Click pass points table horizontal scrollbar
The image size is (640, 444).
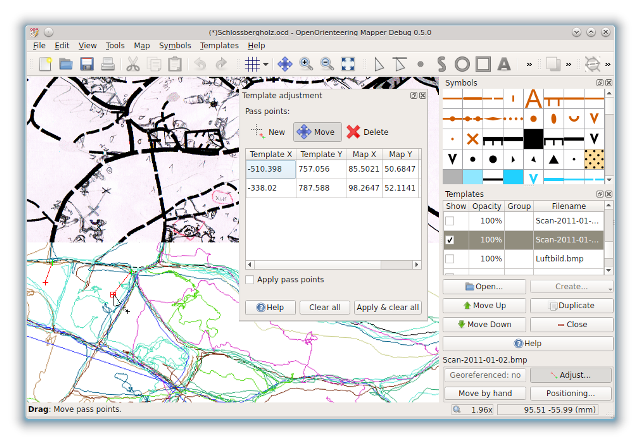[333, 265]
